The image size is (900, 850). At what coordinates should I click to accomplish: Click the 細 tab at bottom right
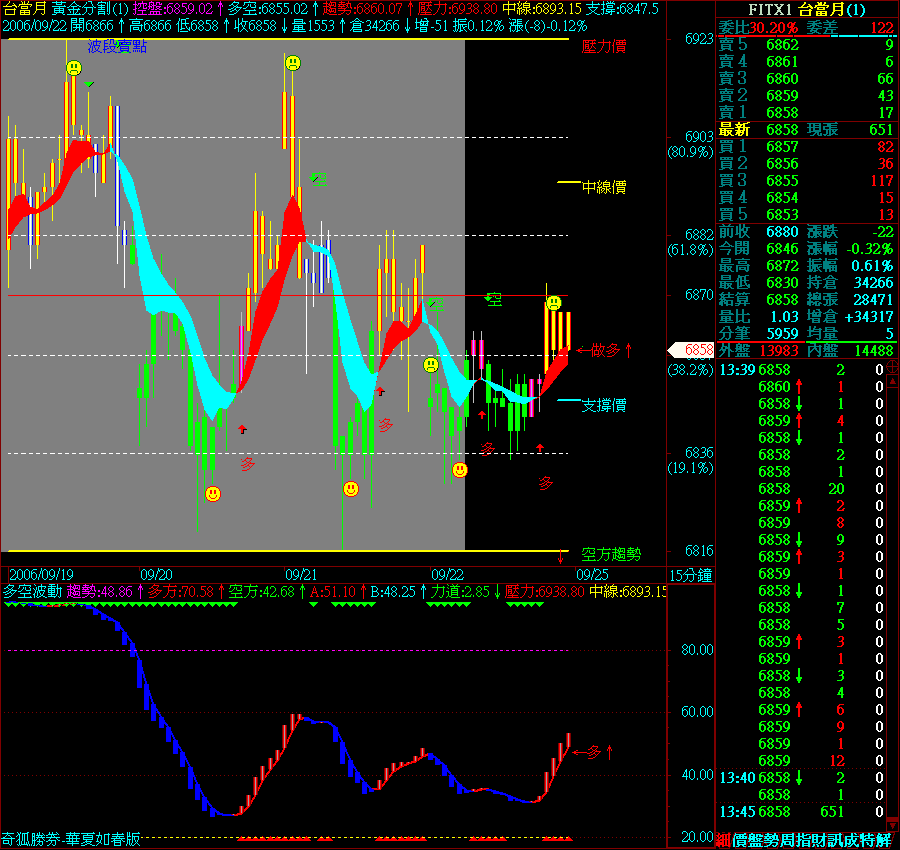pos(723,840)
